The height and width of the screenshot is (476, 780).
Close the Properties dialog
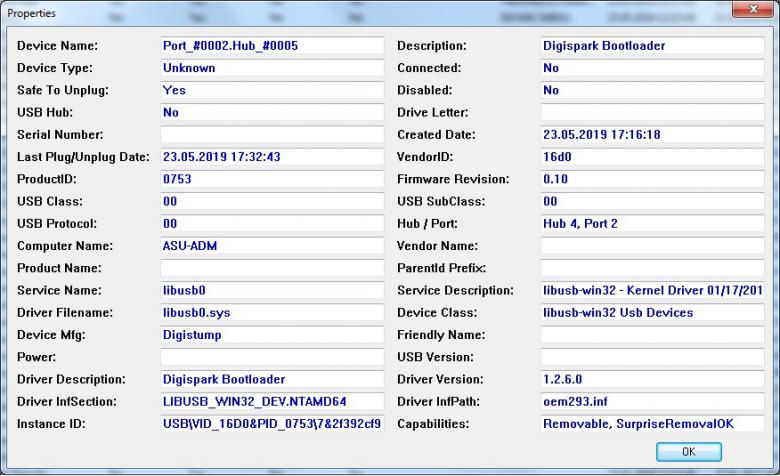click(753, 9)
